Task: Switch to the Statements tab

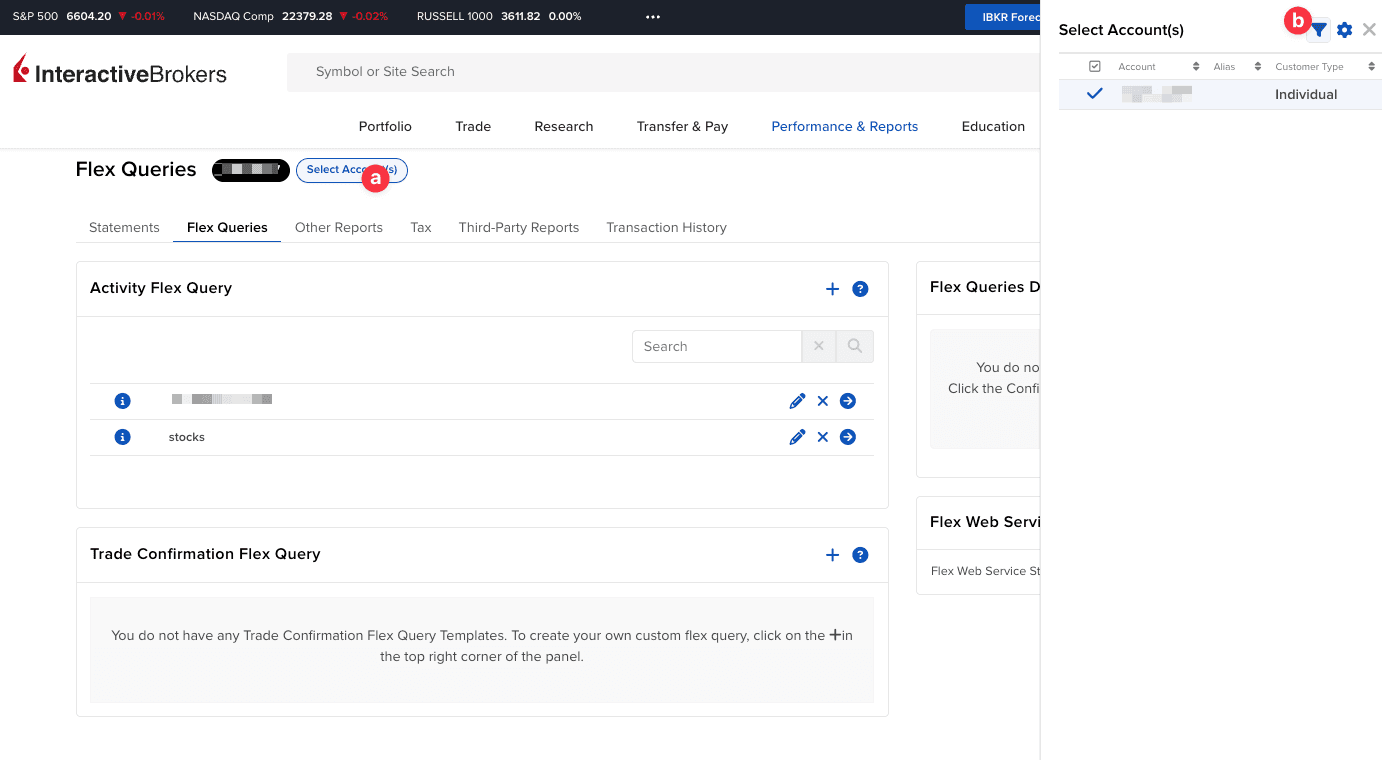Action: 124,227
